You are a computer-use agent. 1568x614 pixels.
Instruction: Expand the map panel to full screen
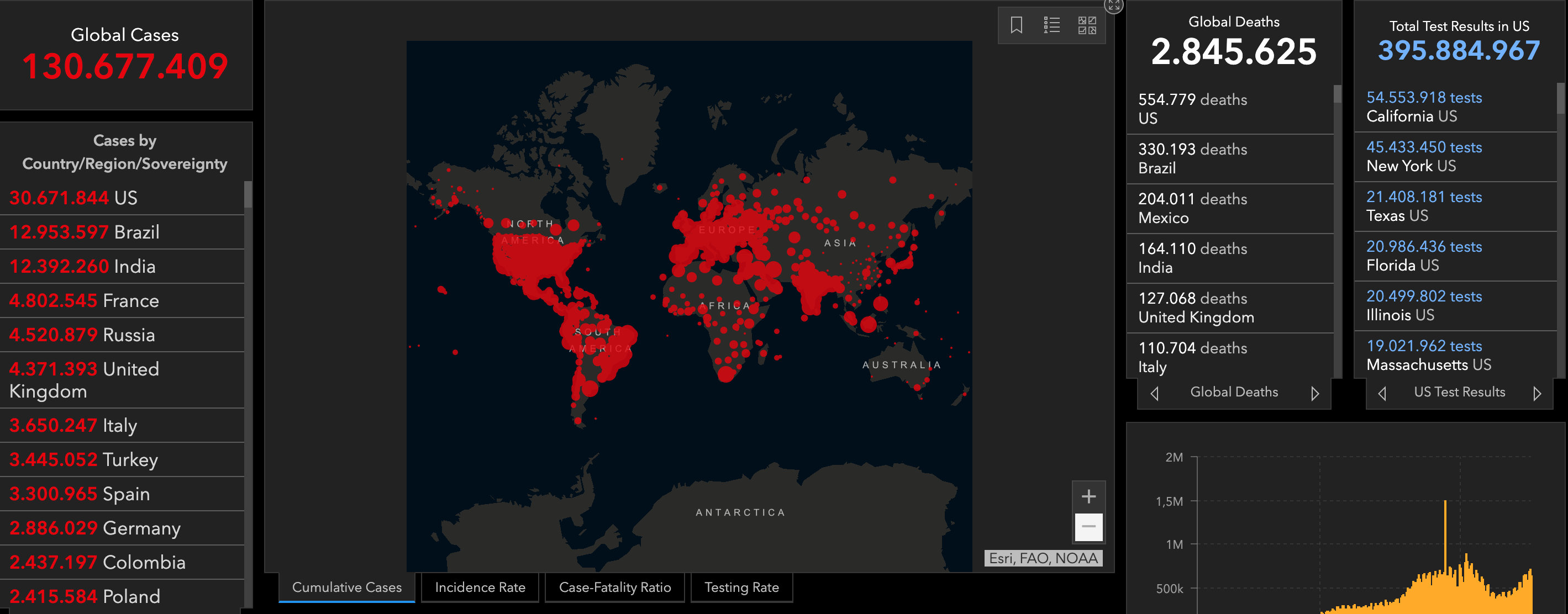pyautogui.click(x=1113, y=5)
